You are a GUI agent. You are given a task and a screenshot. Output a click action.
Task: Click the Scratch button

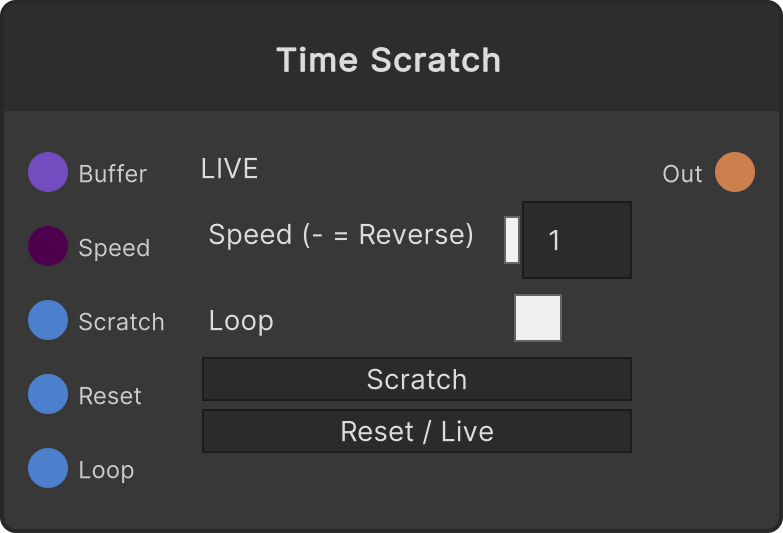[x=417, y=379]
